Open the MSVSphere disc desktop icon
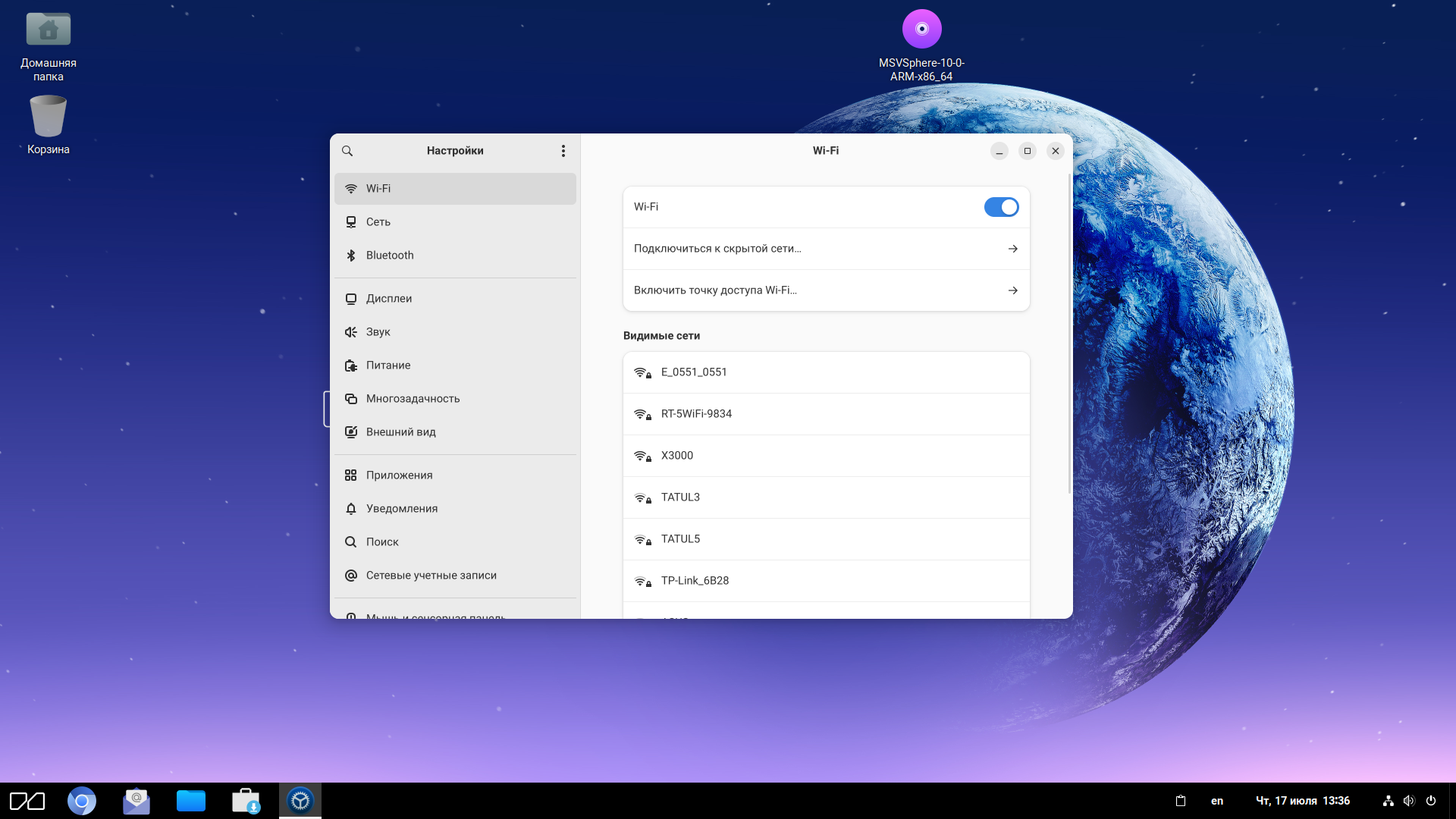The width and height of the screenshot is (1456, 819). 921,30
